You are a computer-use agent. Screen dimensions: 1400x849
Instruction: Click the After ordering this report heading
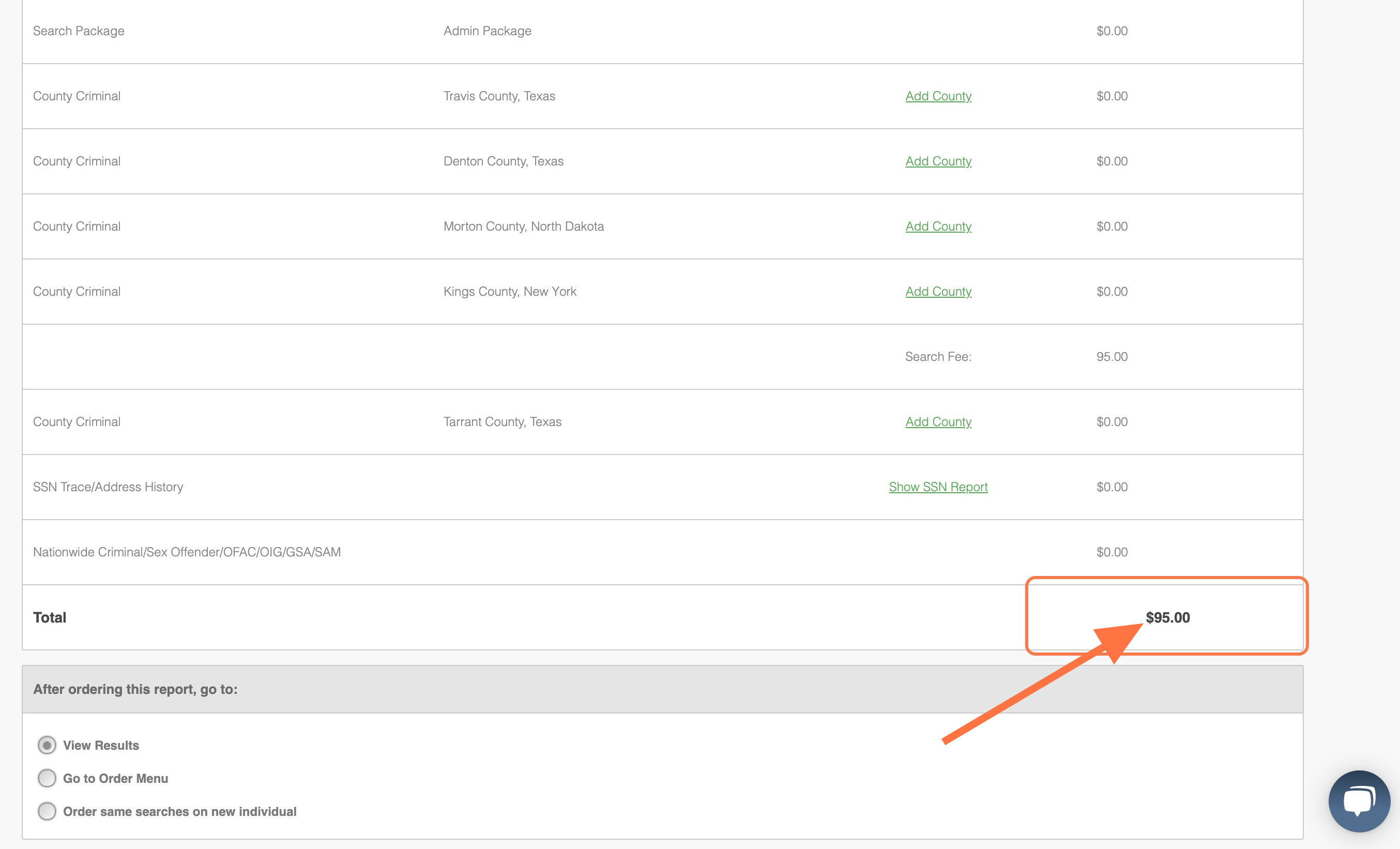coord(135,689)
